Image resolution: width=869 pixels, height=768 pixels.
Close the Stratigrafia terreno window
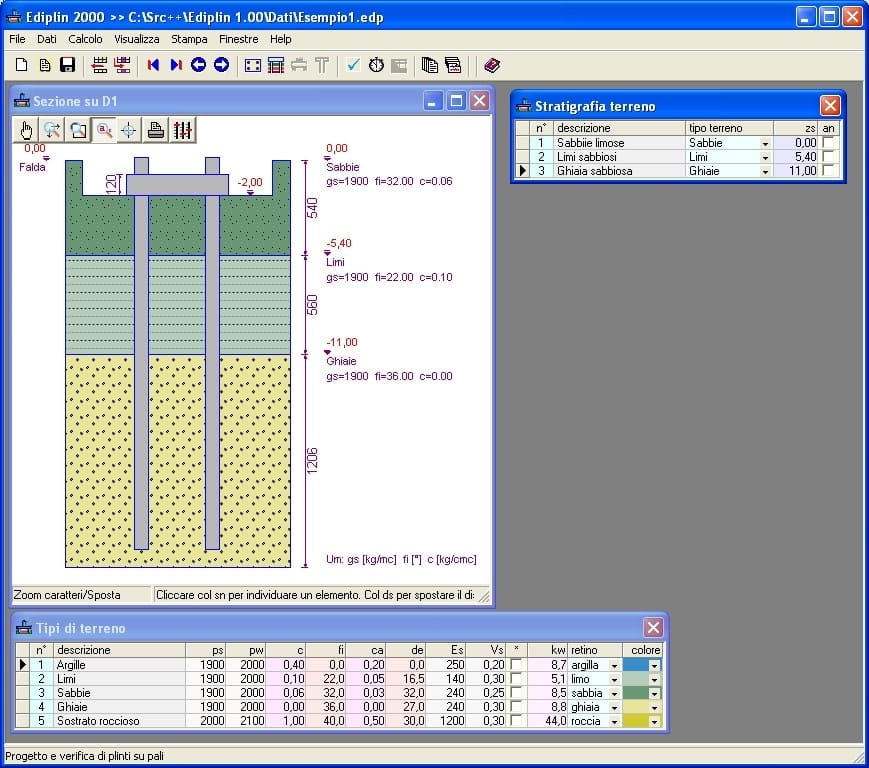(830, 106)
